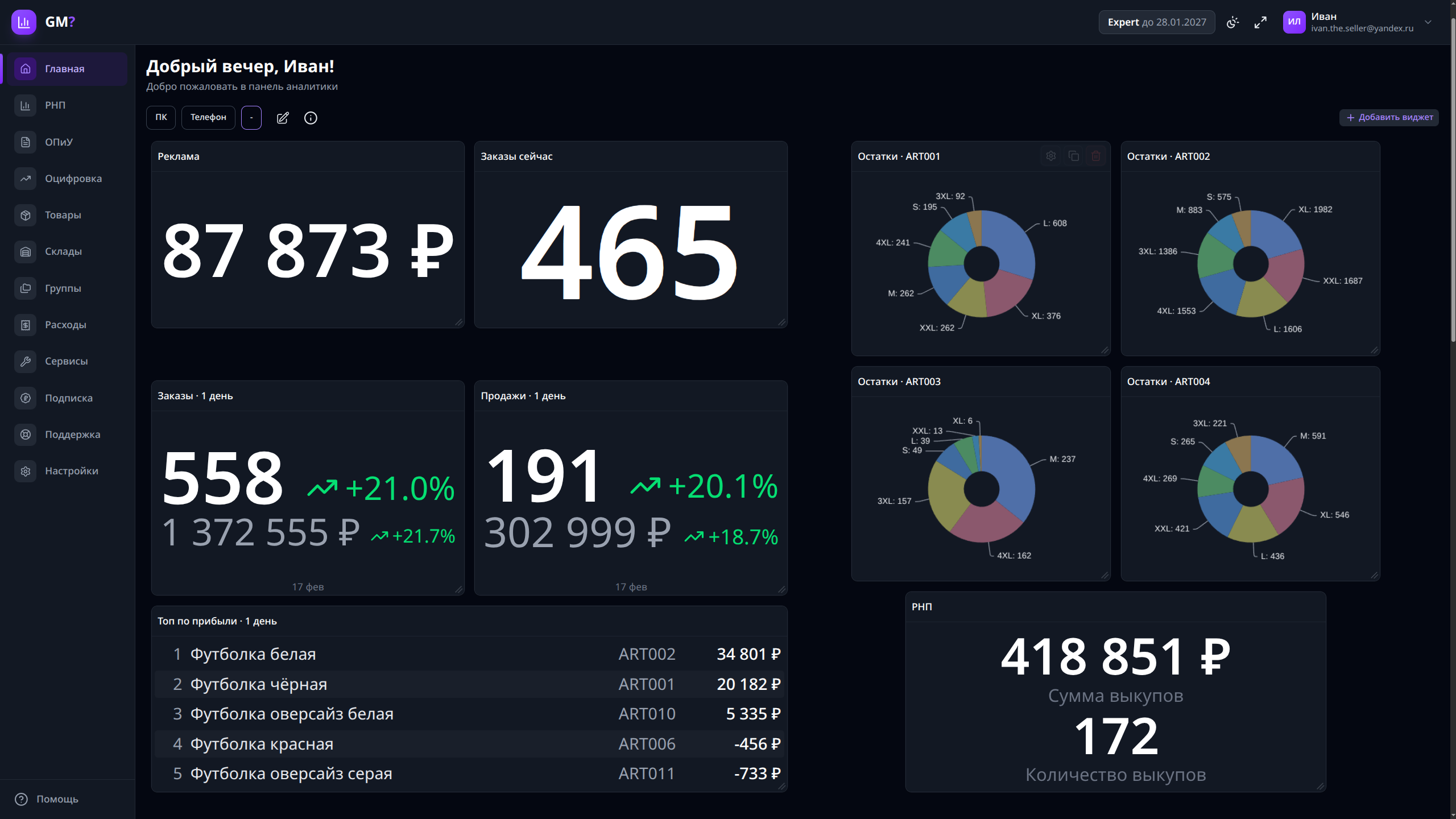Screen dimensions: 1456x819
Task: Select the dash layout preset button
Action: coord(251,118)
